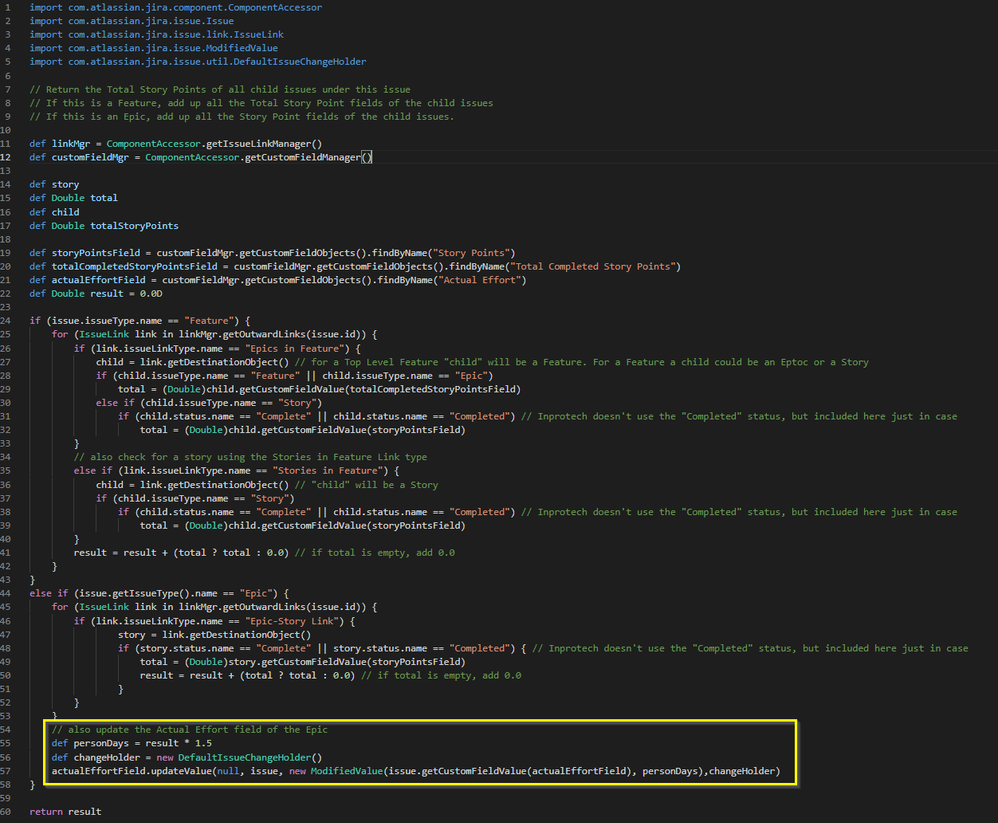Click IssueLink in import line 3

click(x=258, y=34)
